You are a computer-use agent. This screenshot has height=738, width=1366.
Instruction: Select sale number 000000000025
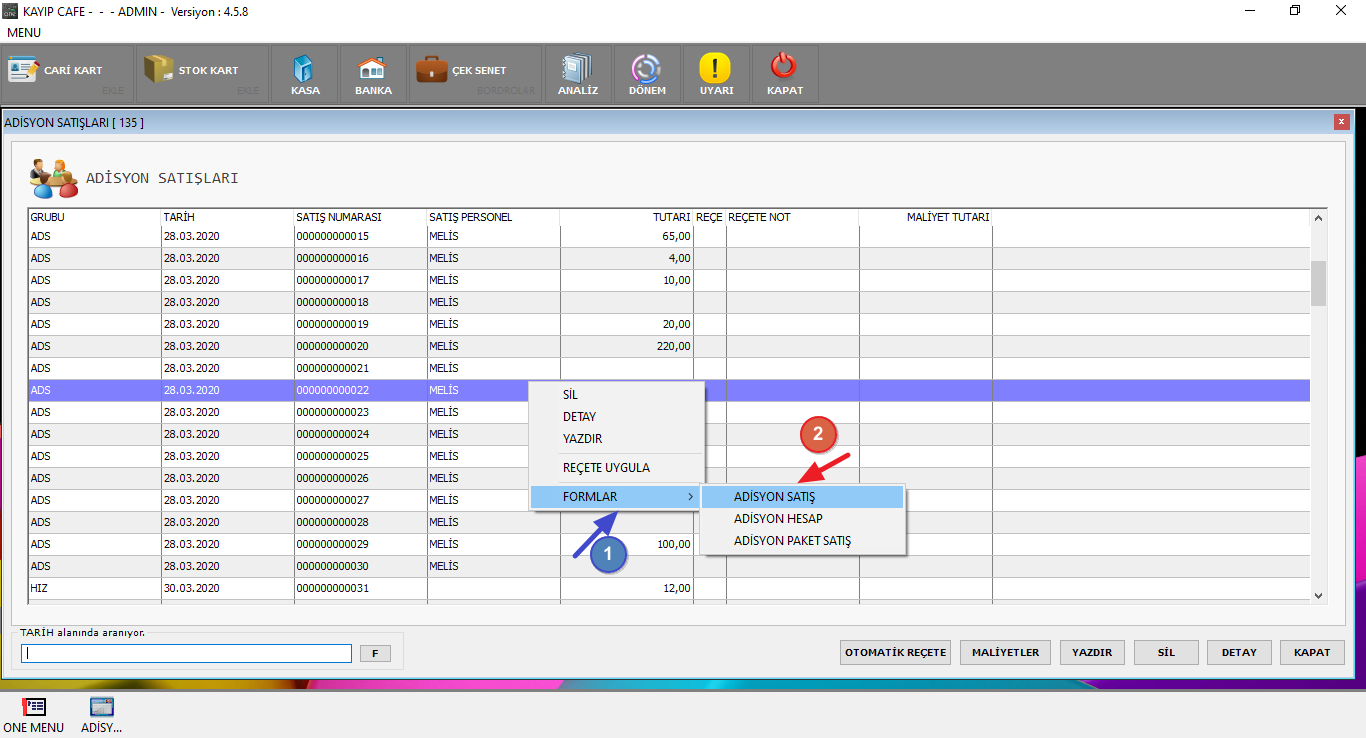(360, 456)
